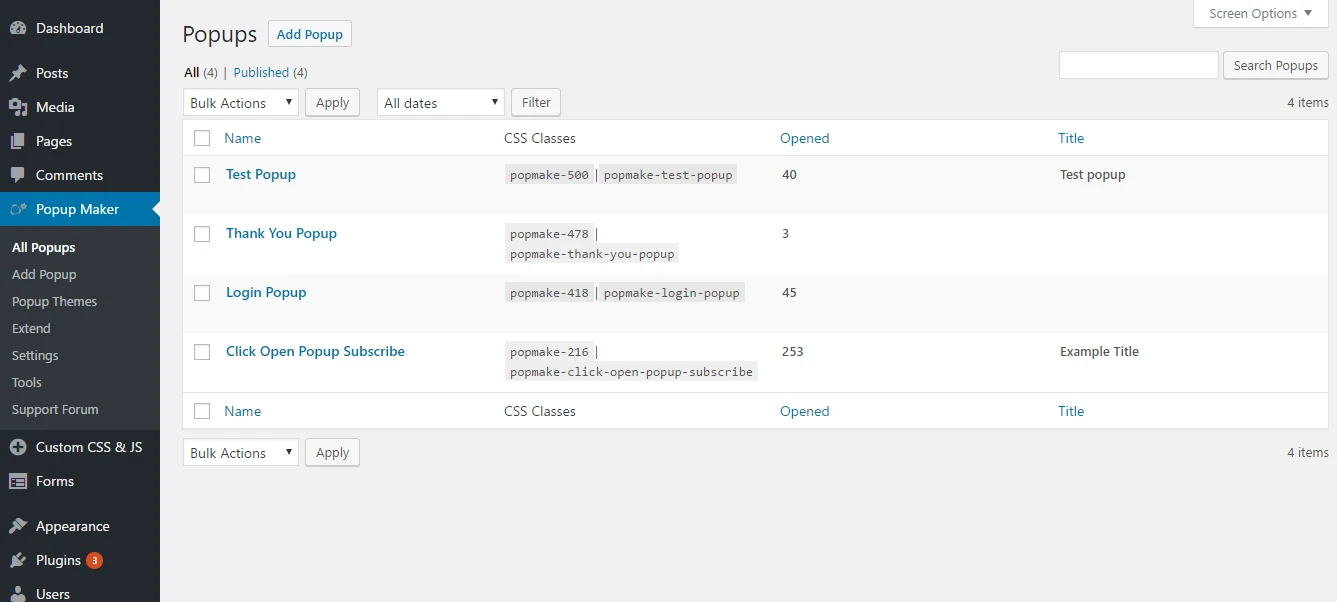Expand the Screen Options panel
Image resolution: width=1337 pixels, height=602 pixels.
pyautogui.click(x=1260, y=14)
